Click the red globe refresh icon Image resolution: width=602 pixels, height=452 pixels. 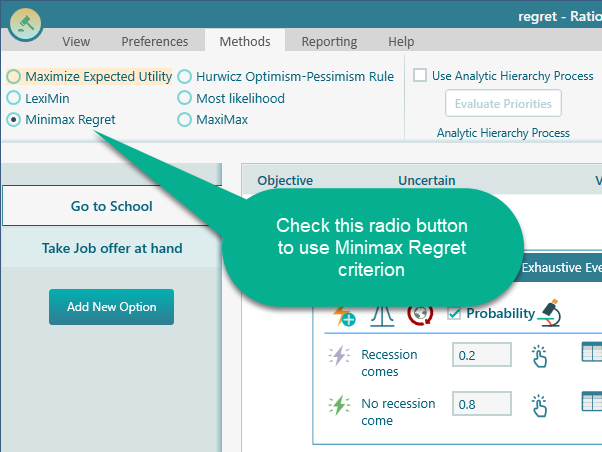coord(418,315)
